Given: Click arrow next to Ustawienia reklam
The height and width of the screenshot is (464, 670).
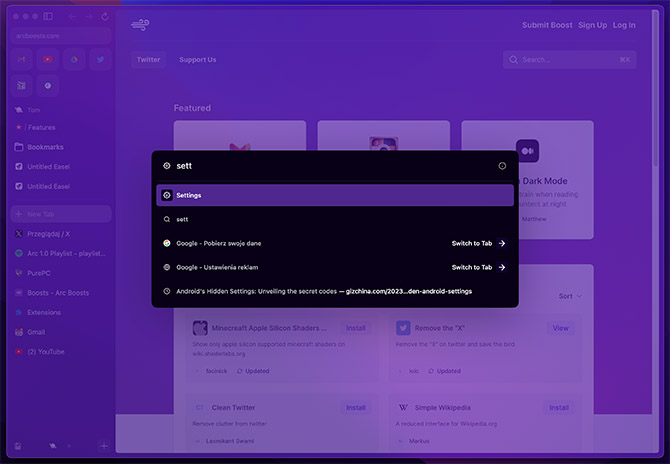Looking at the screenshot, I should point(502,267).
